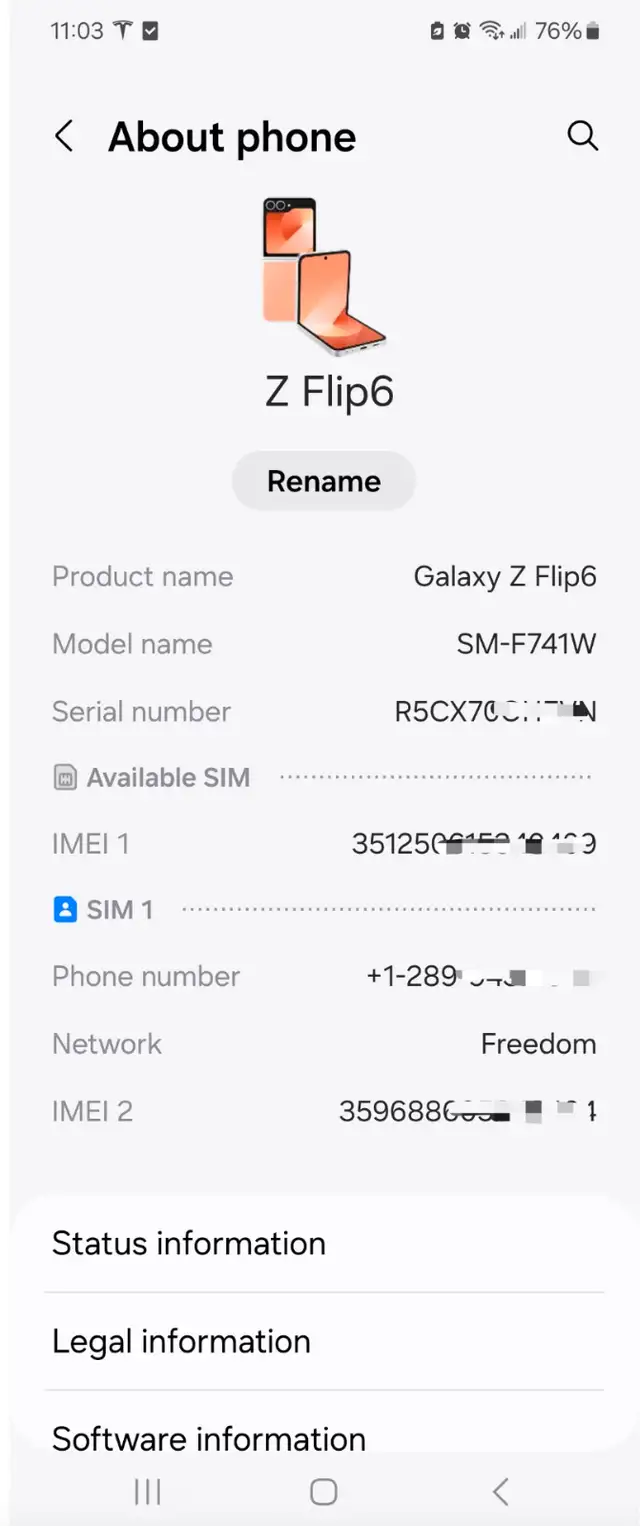Select the Serial number row
The height and width of the screenshot is (1526, 640).
pyautogui.click(x=323, y=711)
